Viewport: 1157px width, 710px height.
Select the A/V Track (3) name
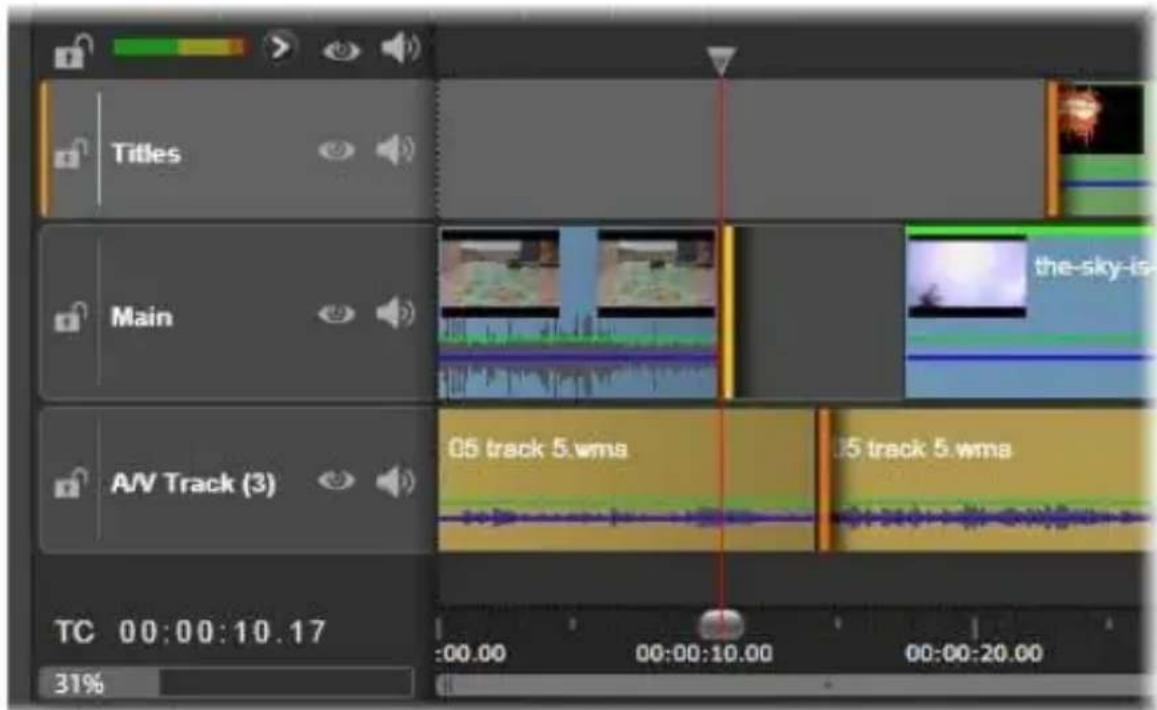pos(193,483)
